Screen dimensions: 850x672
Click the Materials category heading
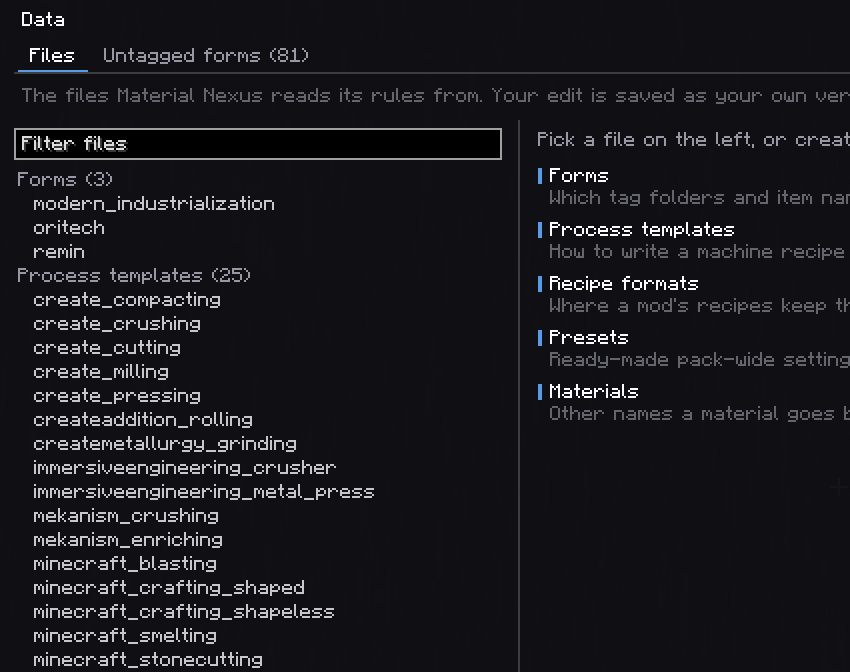[x=594, y=392]
